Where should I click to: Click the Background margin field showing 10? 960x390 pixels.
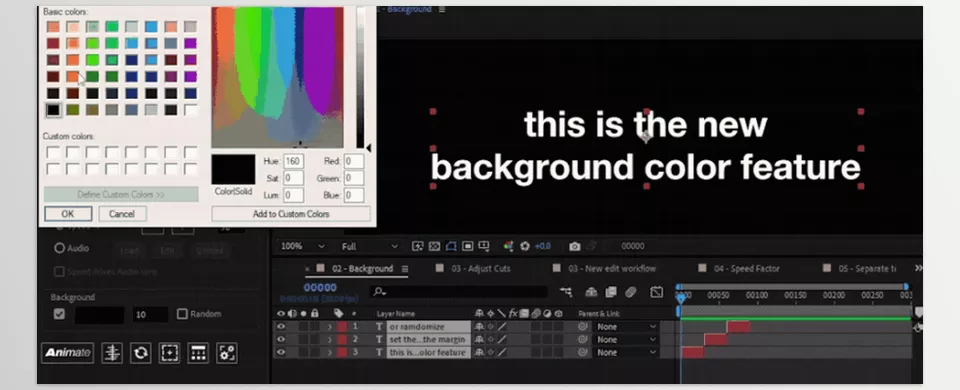(x=151, y=315)
